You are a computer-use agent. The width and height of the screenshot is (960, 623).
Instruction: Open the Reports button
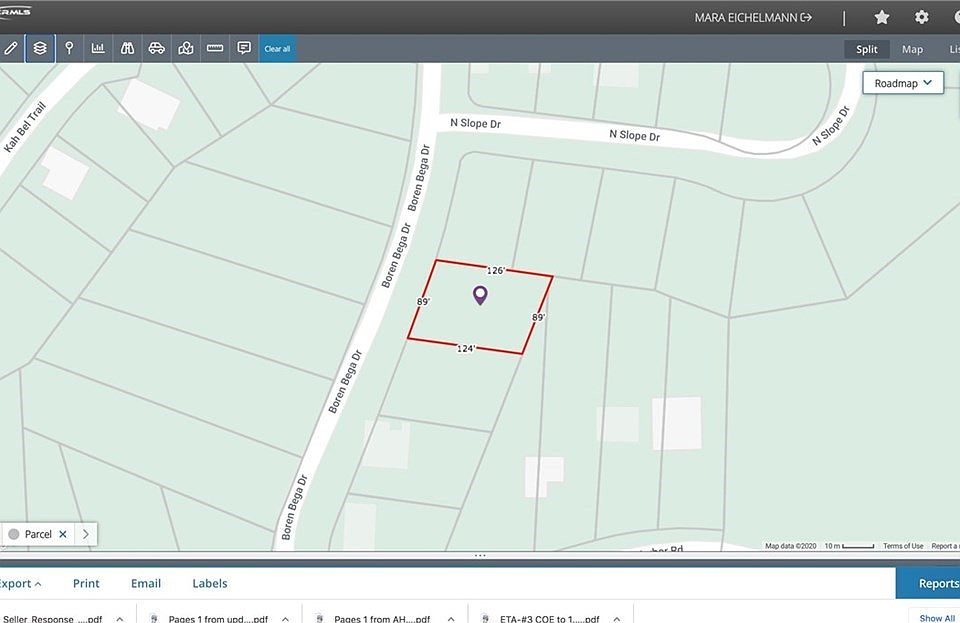pyautogui.click(x=928, y=583)
